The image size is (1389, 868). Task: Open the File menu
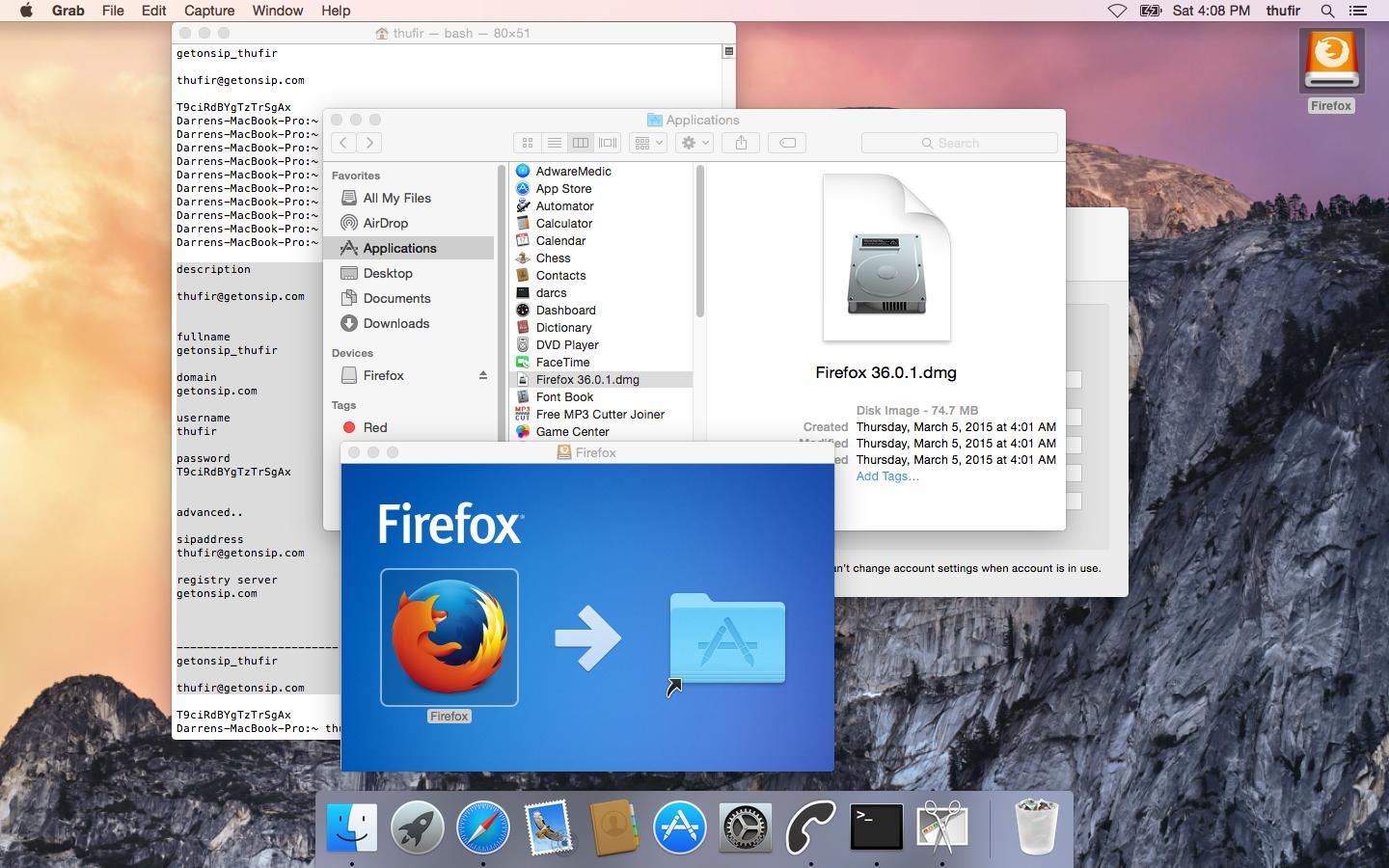[113, 11]
